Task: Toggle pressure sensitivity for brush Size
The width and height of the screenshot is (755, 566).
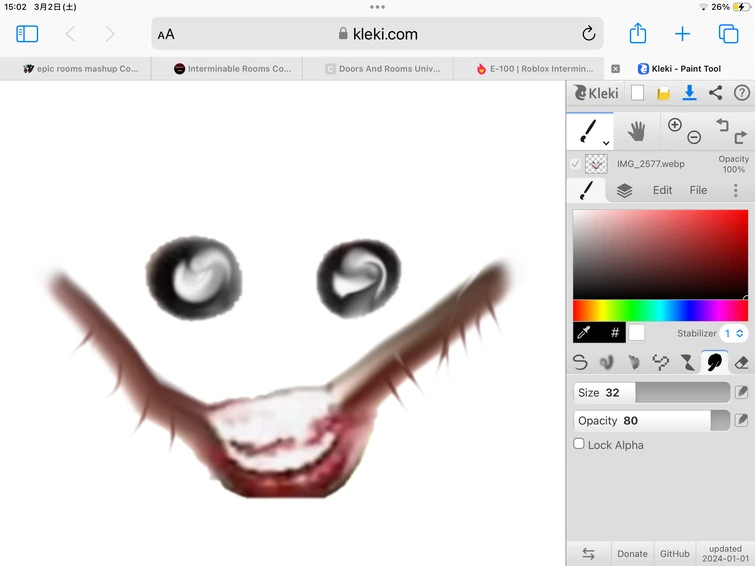Action: pyautogui.click(x=741, y=393)
